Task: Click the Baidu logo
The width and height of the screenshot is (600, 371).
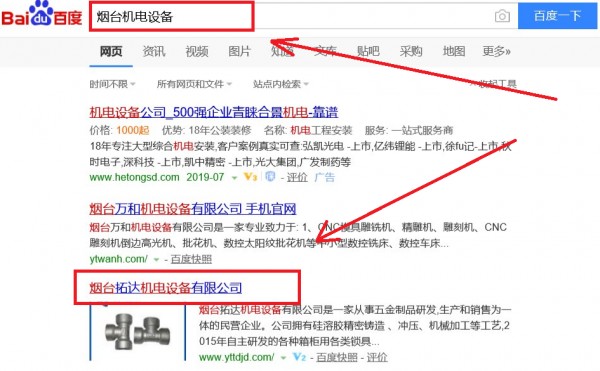Action: (42, 14)
